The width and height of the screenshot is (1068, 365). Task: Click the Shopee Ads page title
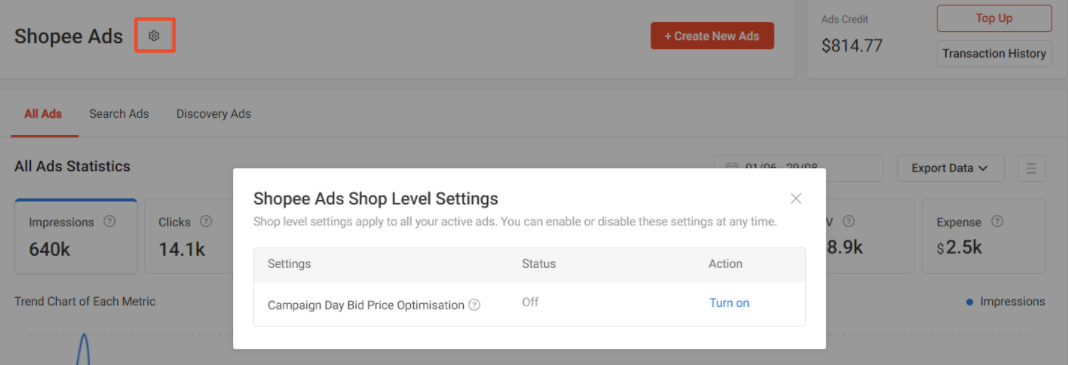pos(69,36)
